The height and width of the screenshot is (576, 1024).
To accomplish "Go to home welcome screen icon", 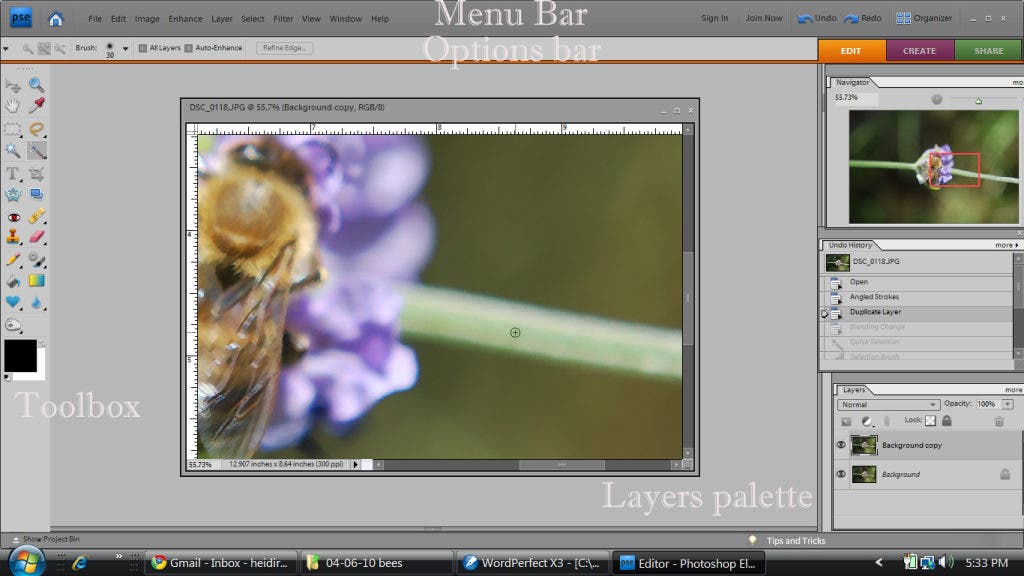I will [x=55, y=18].
